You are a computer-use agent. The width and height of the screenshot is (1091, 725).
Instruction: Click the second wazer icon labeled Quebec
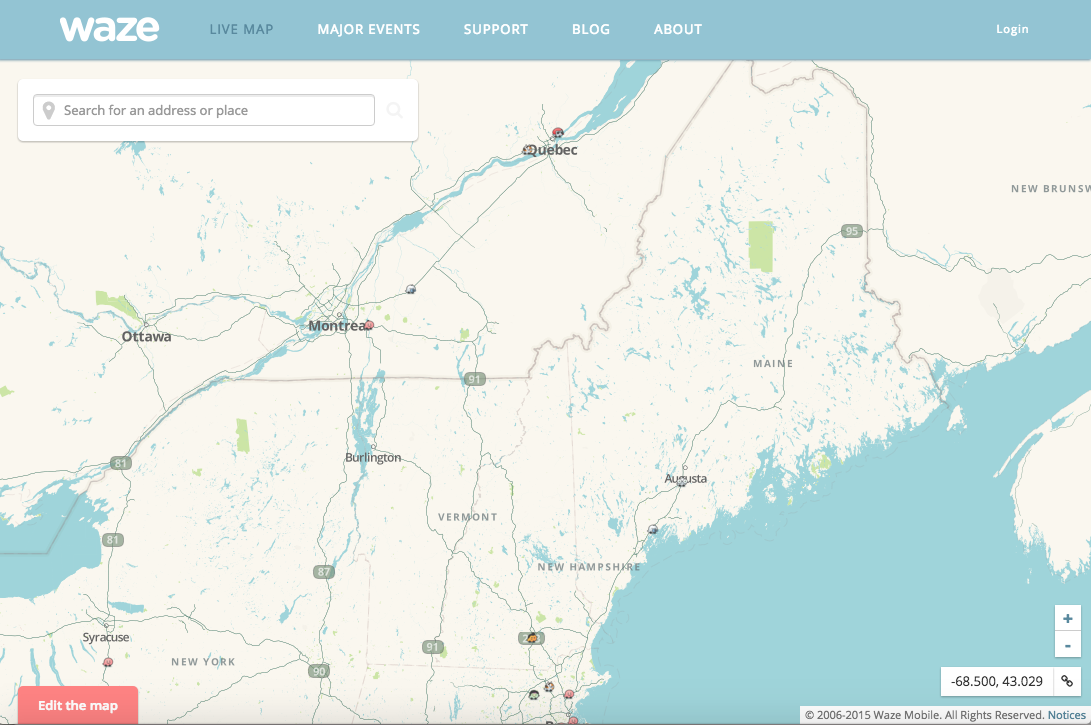click(527, 150)
